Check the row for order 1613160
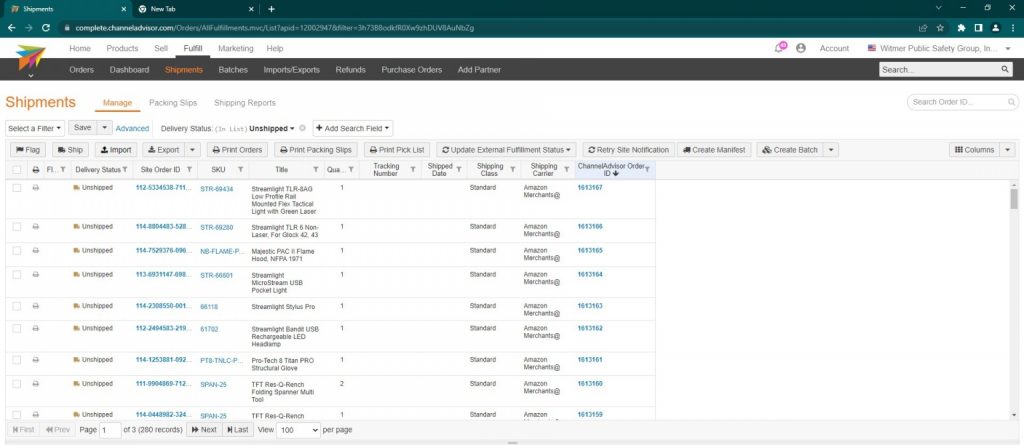Screen dimensions: 1024x445 point(17,384)
